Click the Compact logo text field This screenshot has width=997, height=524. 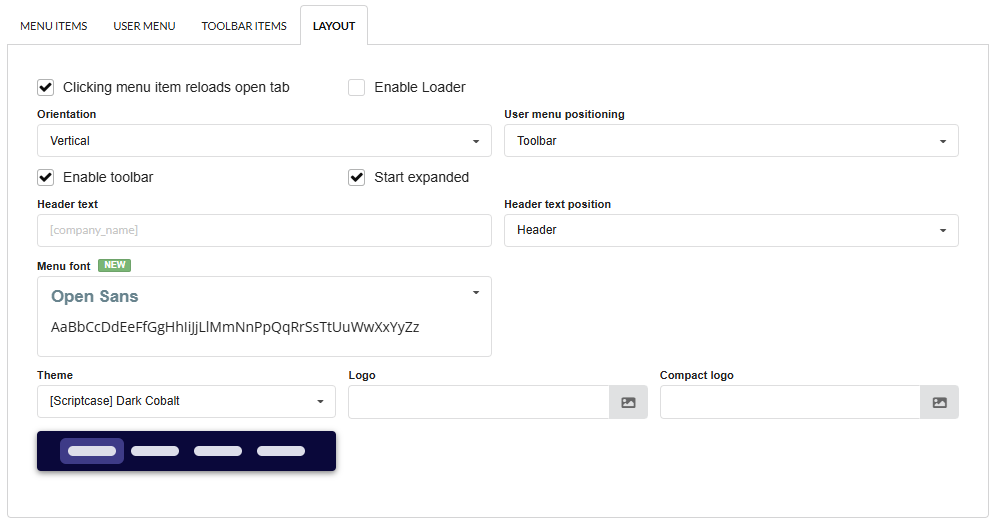click(790, 402)
